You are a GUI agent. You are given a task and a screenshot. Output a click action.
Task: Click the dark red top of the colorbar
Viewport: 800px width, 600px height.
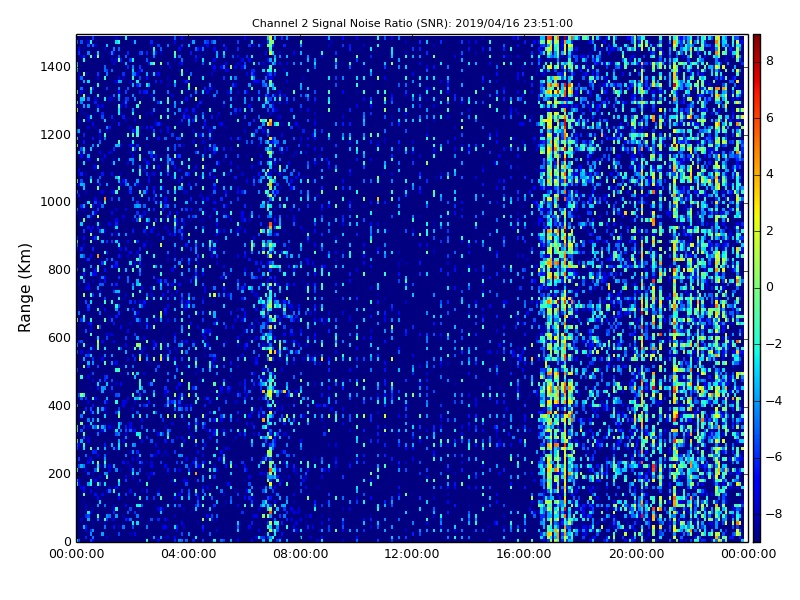[757, 43]
